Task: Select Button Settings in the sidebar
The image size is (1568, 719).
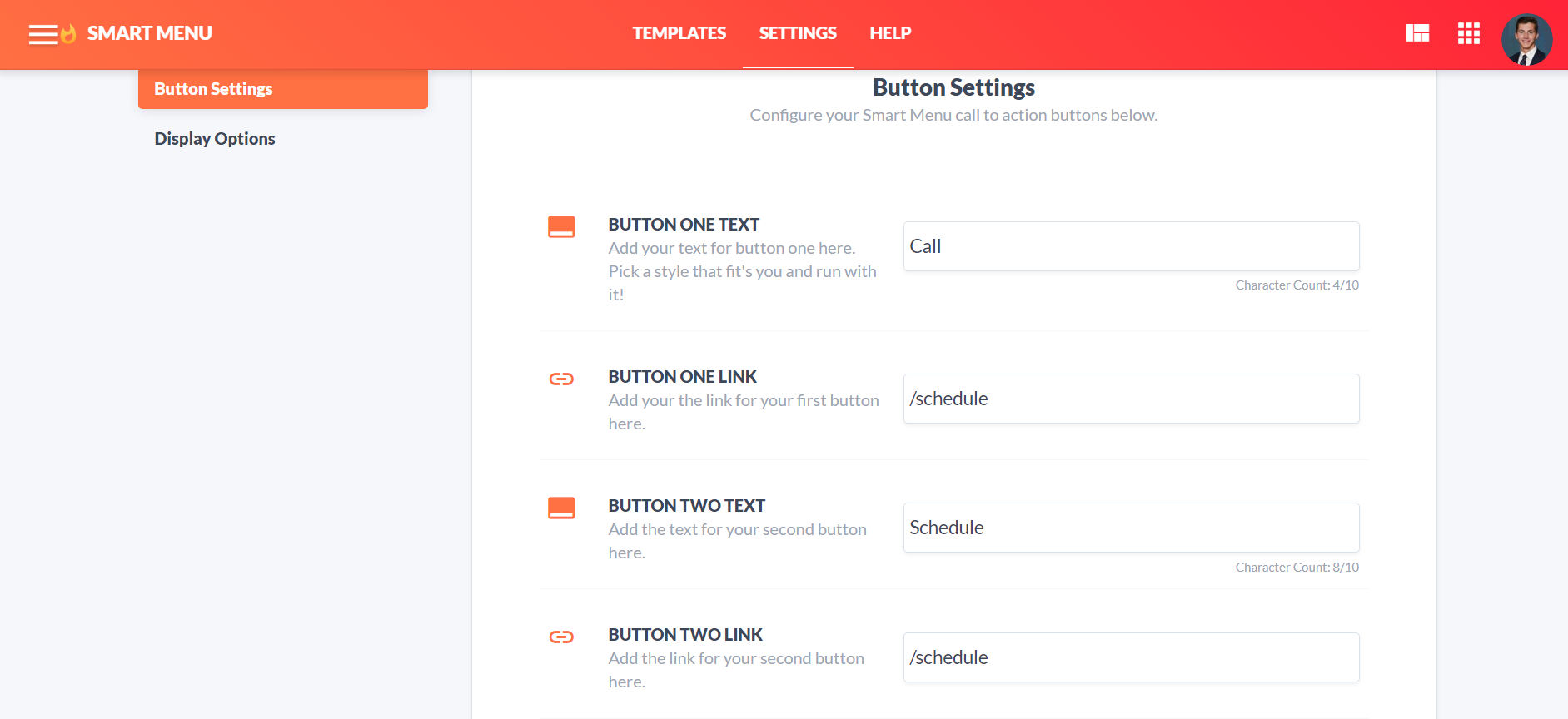Action: (x=283, y=89)
